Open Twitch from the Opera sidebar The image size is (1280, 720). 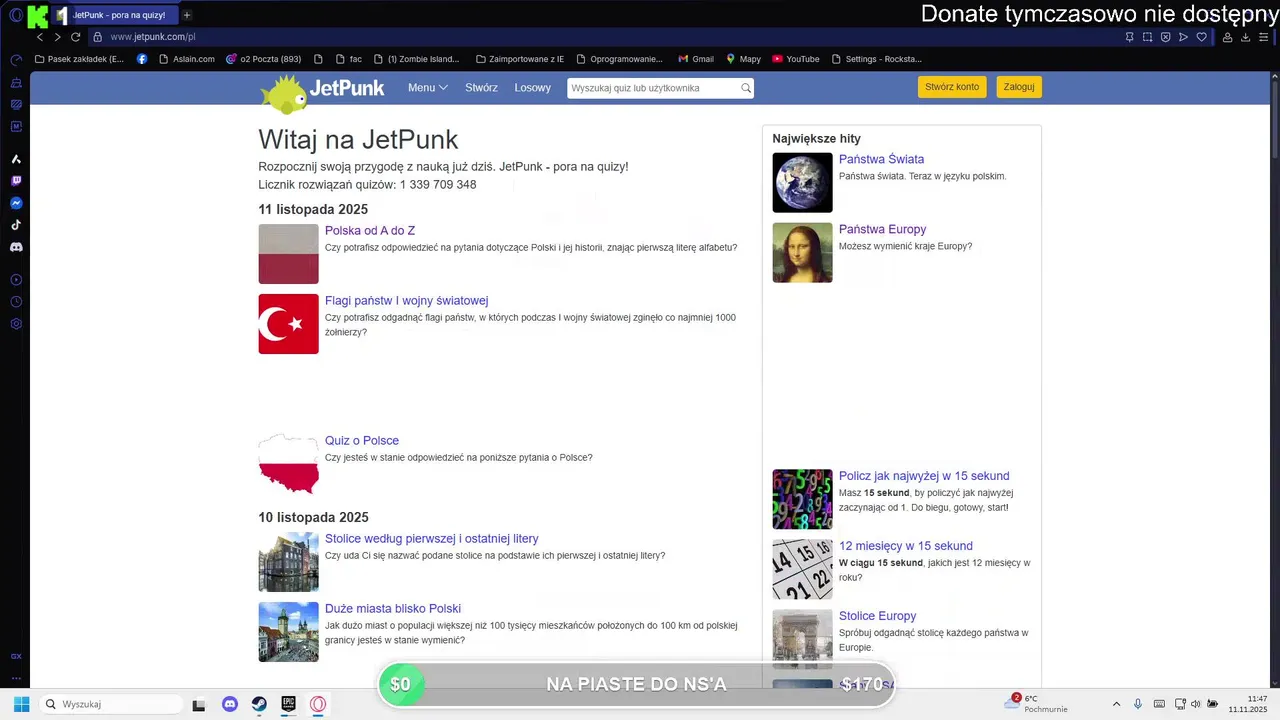[16, 181]
